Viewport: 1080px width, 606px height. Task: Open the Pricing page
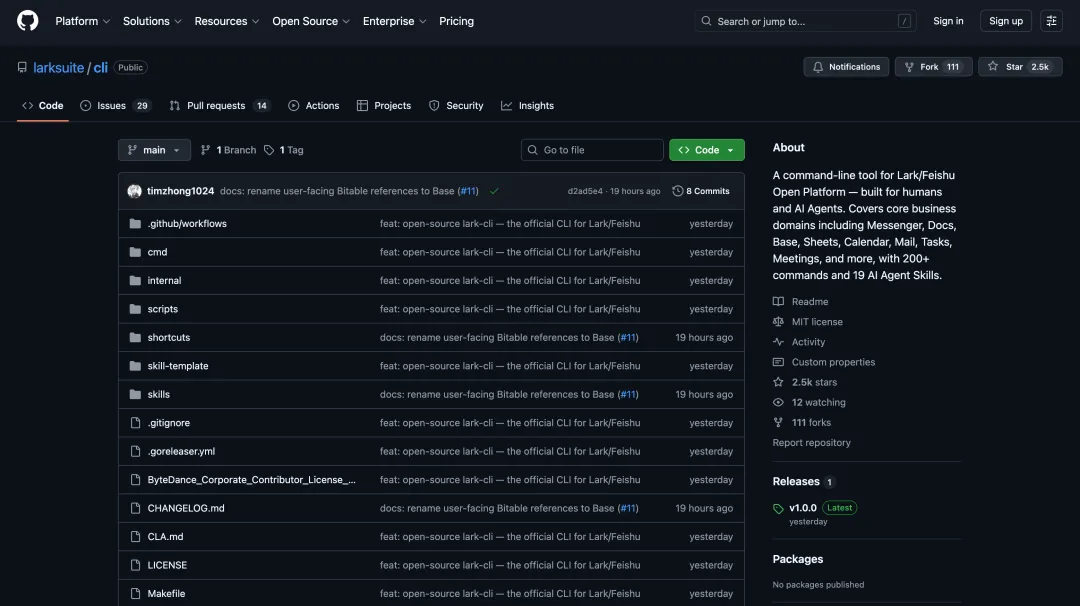pos(456,21)
